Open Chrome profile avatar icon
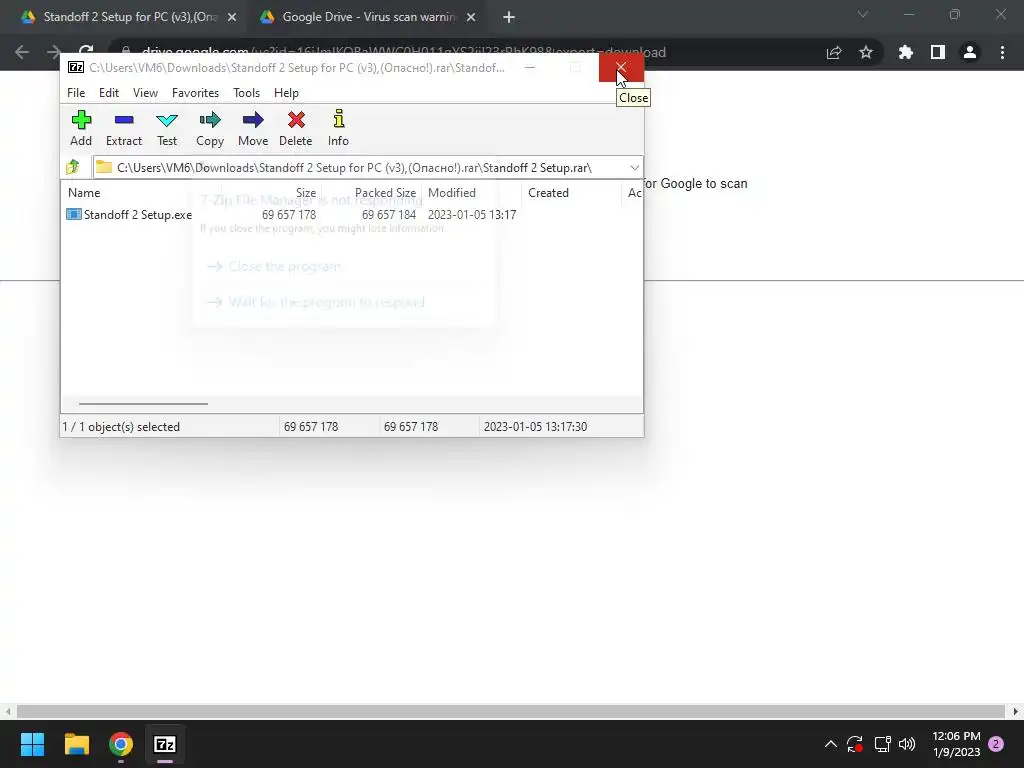 click(x=970, y=52)
